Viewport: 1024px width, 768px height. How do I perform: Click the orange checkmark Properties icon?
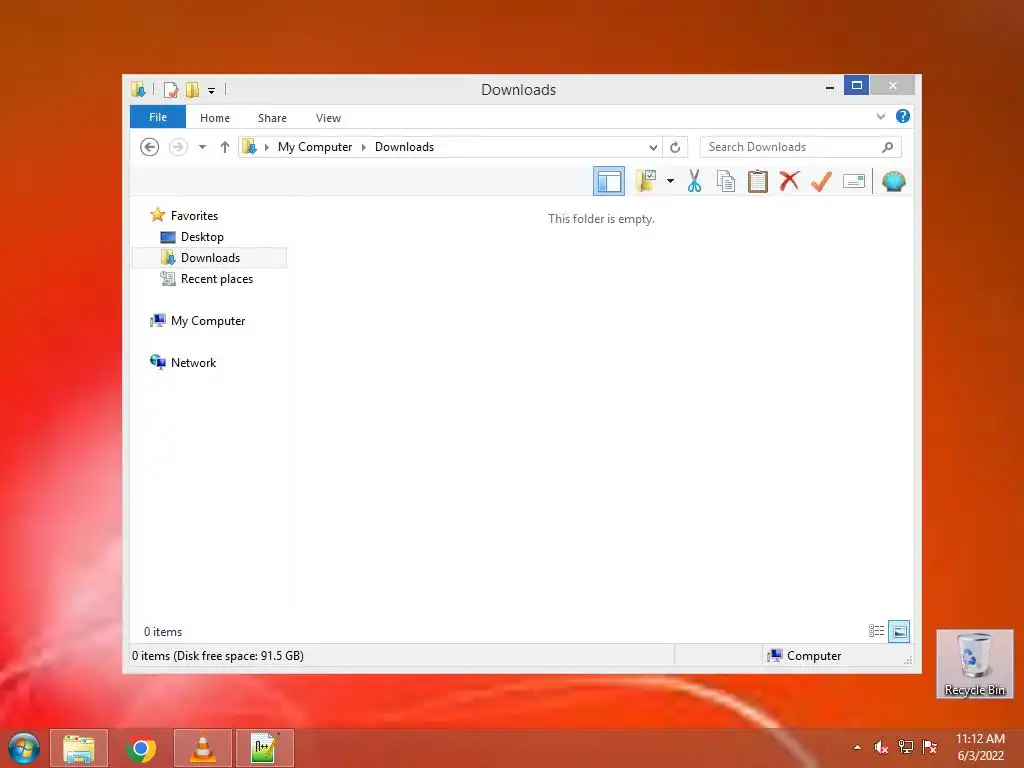coord(822,181)
